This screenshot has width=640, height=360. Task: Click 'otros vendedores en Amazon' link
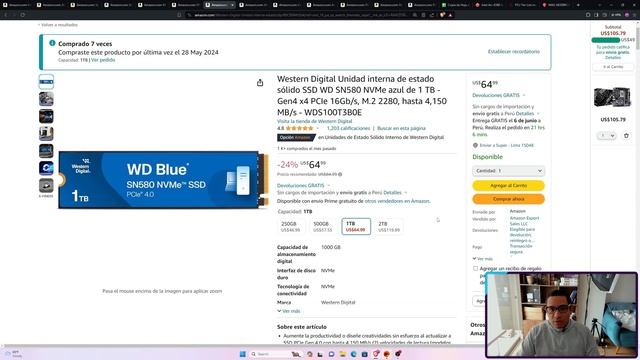[x=397, y=201]
